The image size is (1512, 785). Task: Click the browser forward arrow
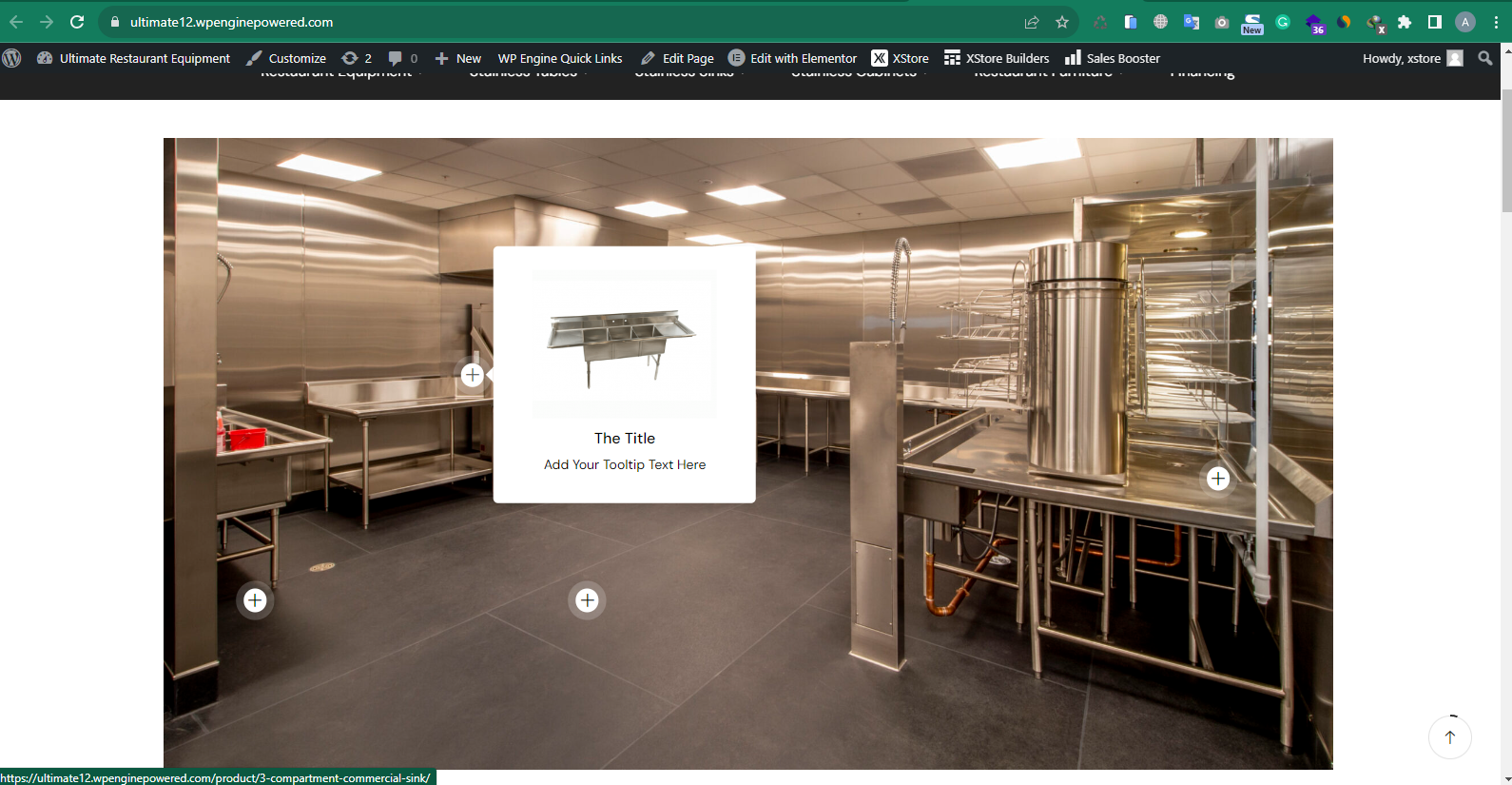click(47, 22)
